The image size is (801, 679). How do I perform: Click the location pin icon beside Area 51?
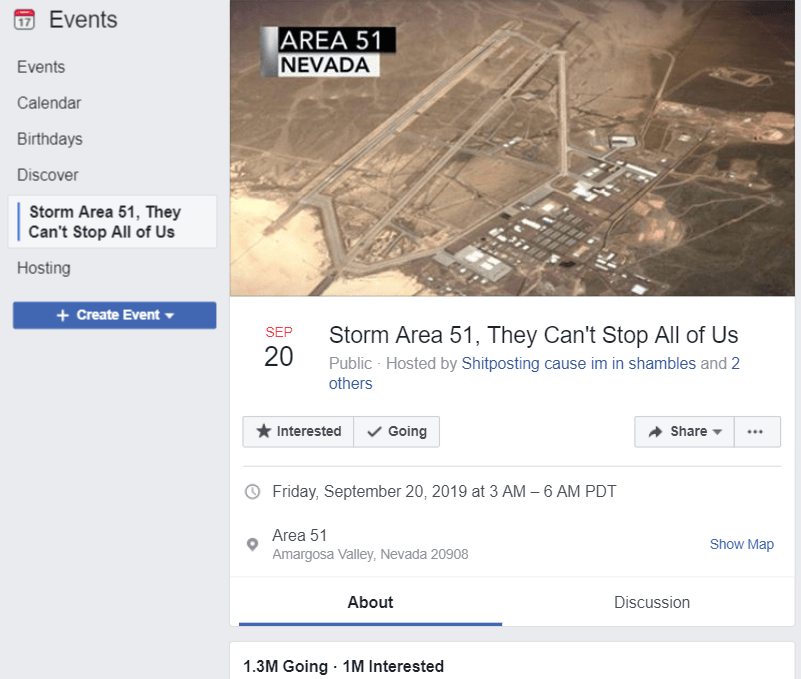[x=252, y=543]
